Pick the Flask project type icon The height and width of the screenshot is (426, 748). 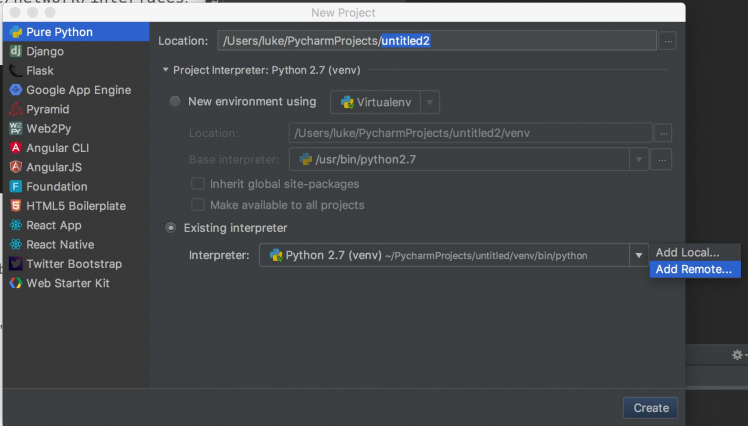(x=16, y=71)
